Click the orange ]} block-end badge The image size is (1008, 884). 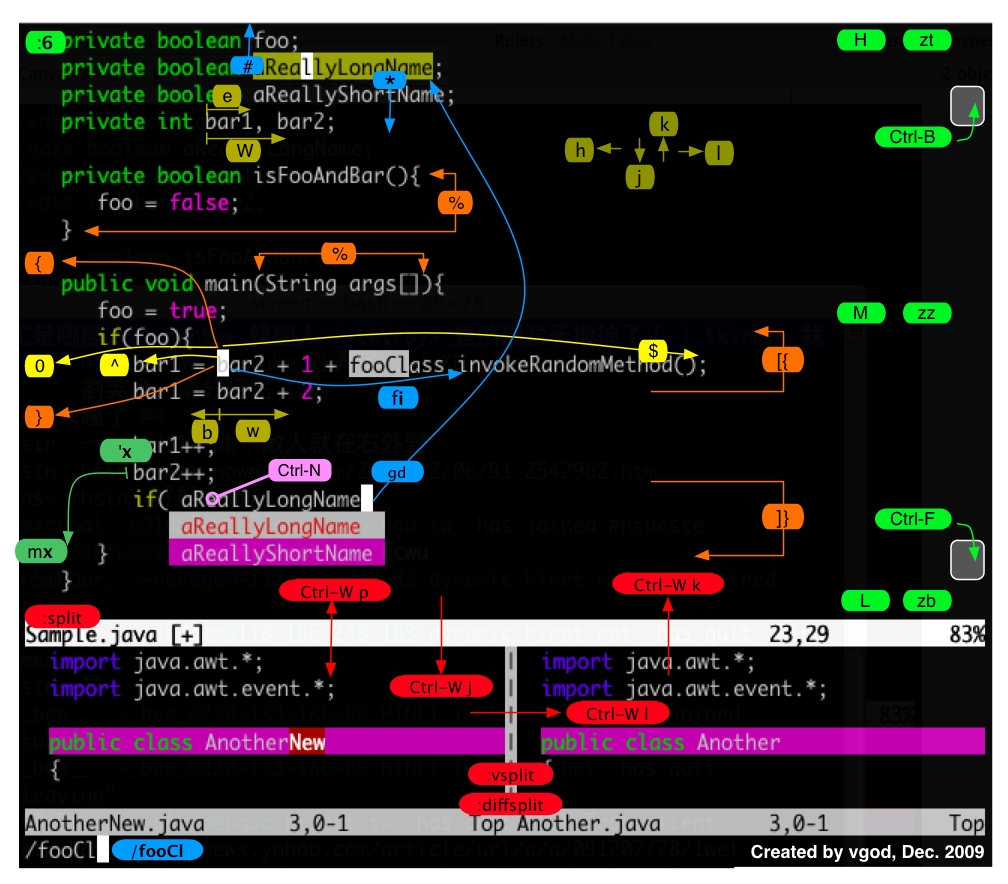(783, 518)
